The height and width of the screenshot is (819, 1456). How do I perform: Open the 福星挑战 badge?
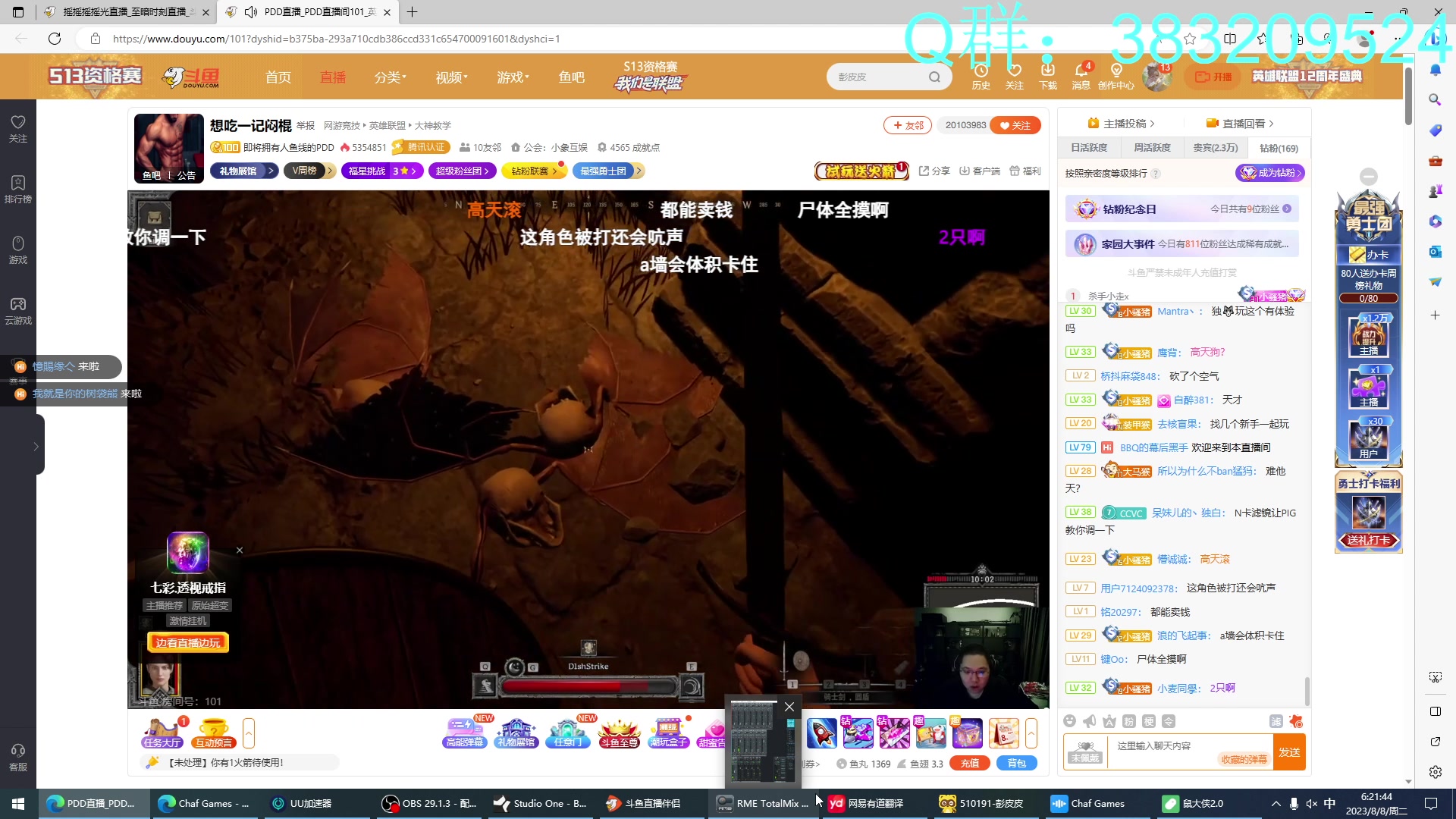(x=382, y=171)
